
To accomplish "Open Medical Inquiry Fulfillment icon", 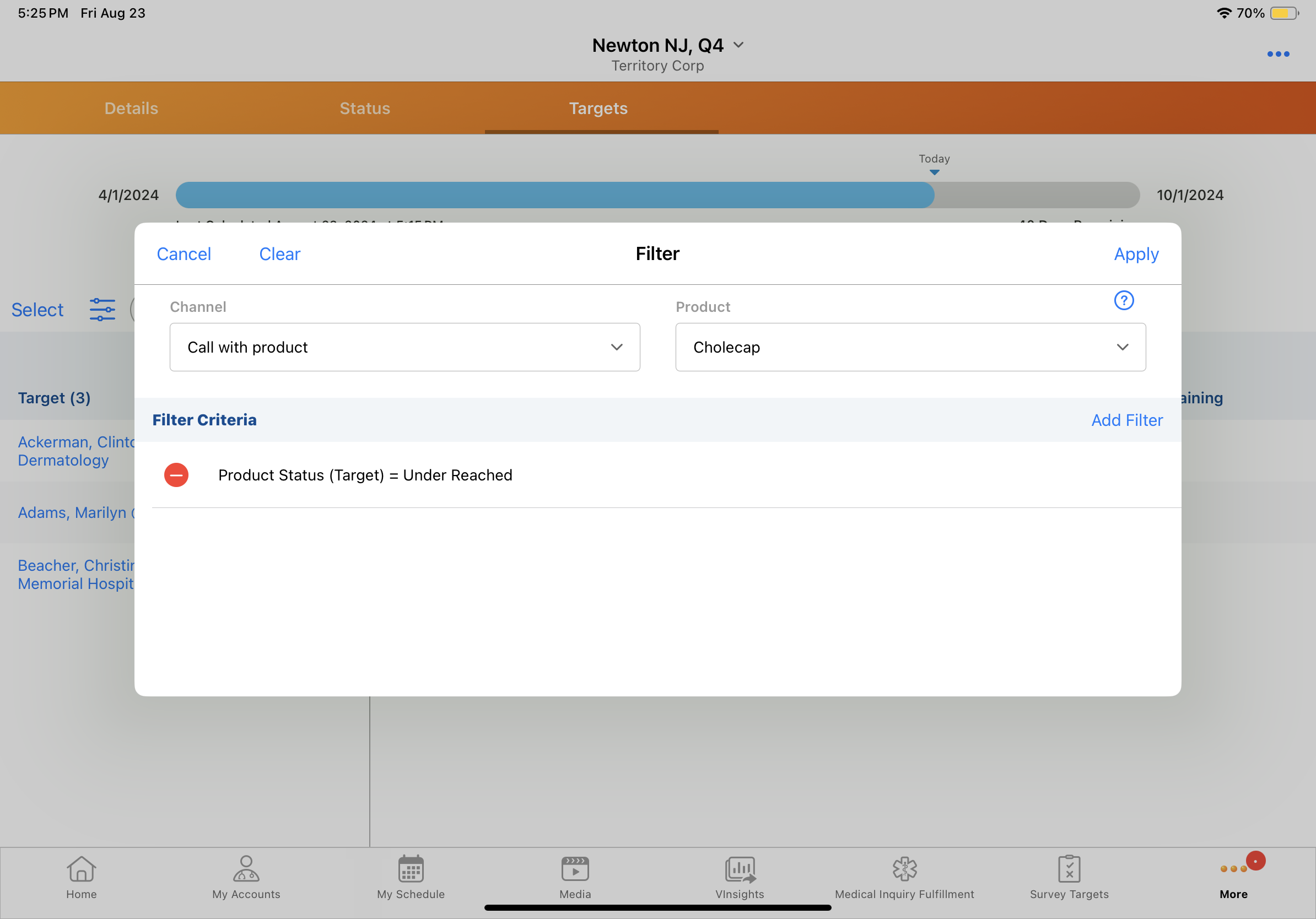I will coord(904,870).
